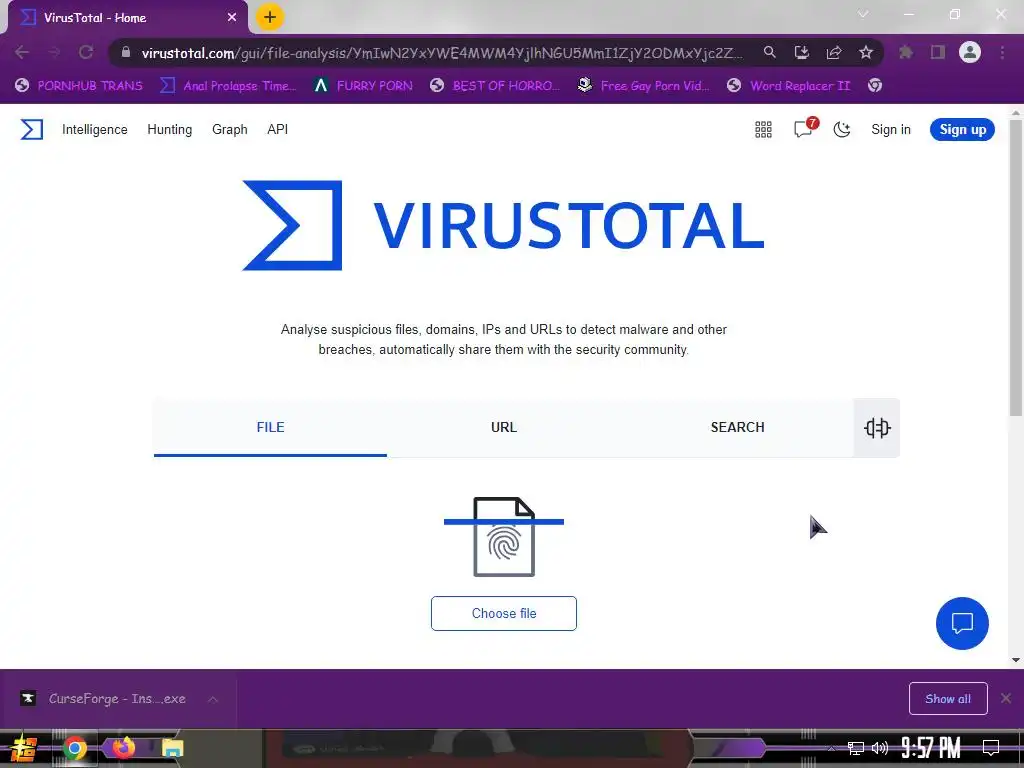This screenshot has height=768, width=1024.
Task: Click the magnifier zoom icon in address bar
Action: [770, 52]
